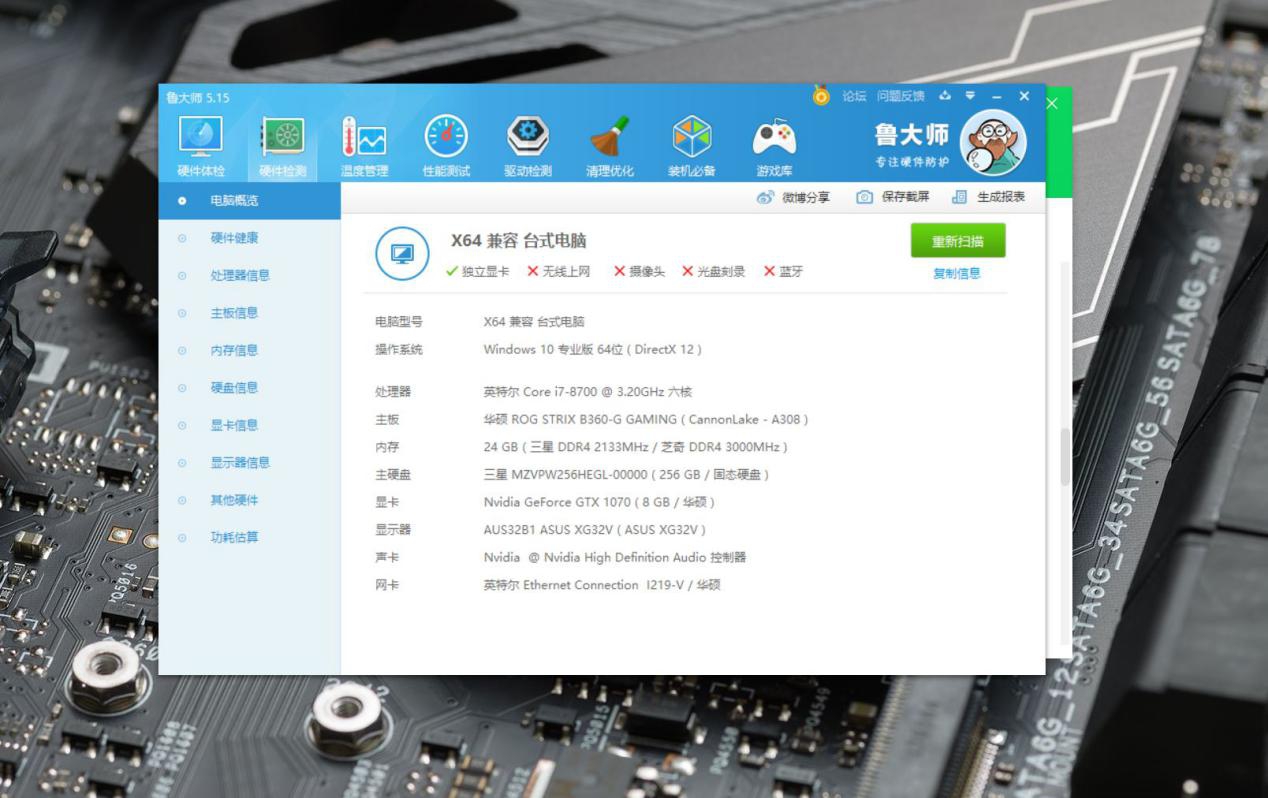Open 问题反馈 feedback link
1268x798 pixels.
pyautogui.click(x=900, y=96)
